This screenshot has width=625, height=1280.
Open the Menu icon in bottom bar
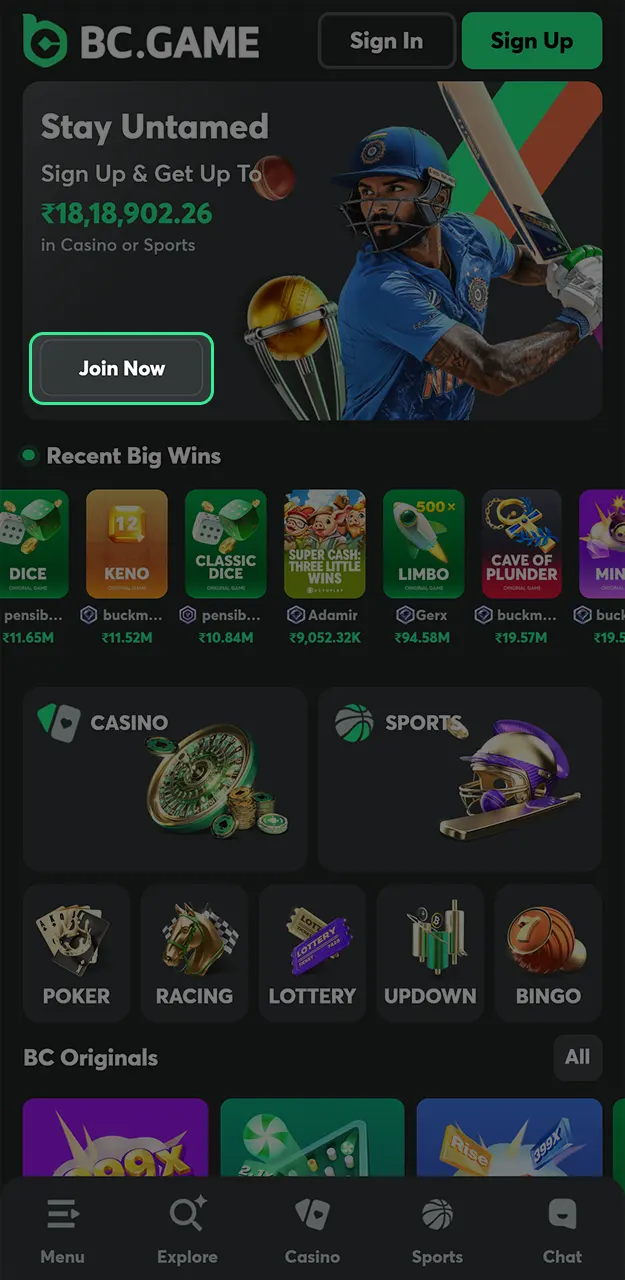click(62, 1215)
